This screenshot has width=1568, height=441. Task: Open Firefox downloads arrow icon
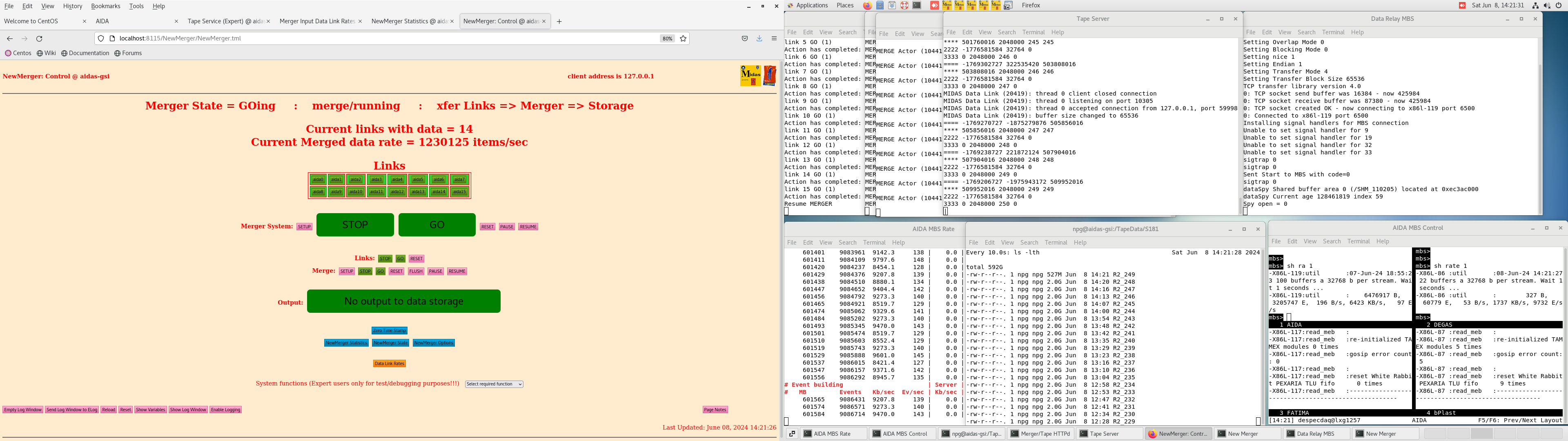click(759, 38)
